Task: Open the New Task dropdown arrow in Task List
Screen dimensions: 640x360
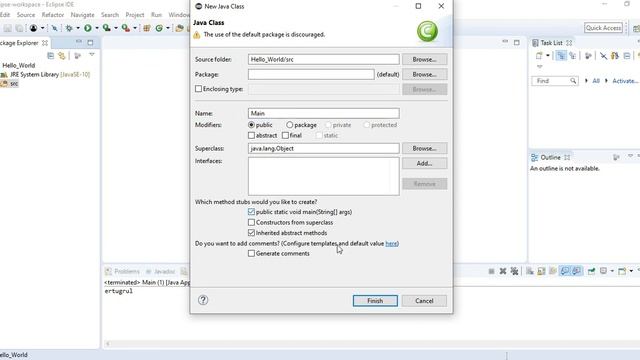Action: [x=548, y=56]
